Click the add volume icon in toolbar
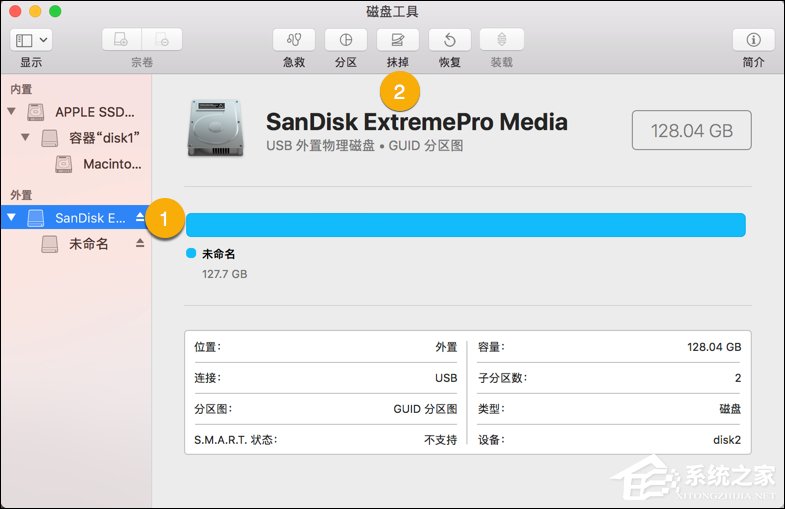785x509 pixels. pos(122,40)
